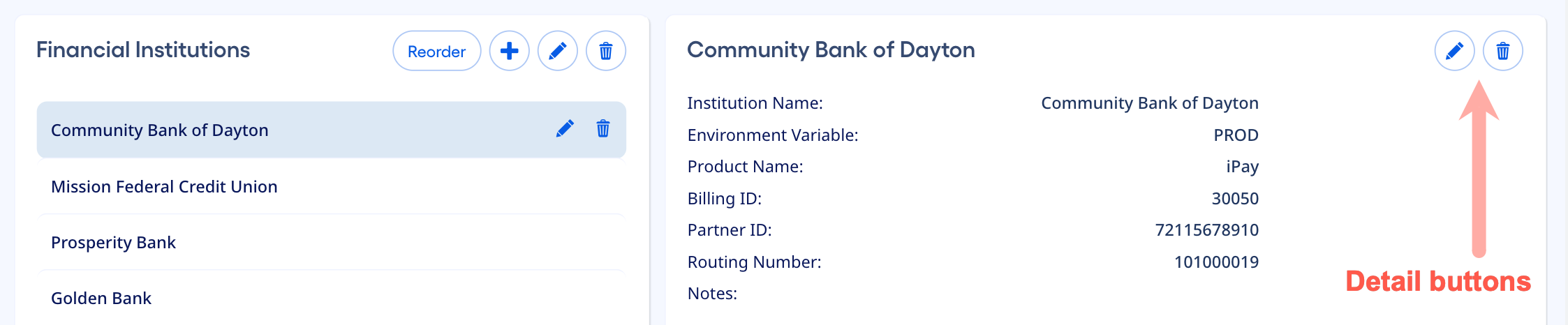Add a new financial institution with plus icon
This screenshot has width=1568, height=325.
[510, 51]
